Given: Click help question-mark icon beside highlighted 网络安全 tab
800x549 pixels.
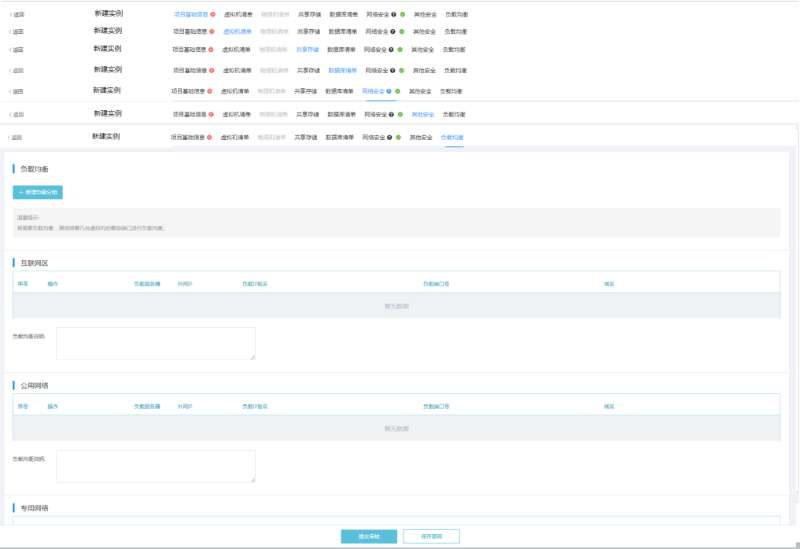Looking at the screenshot, I should 389,91.
